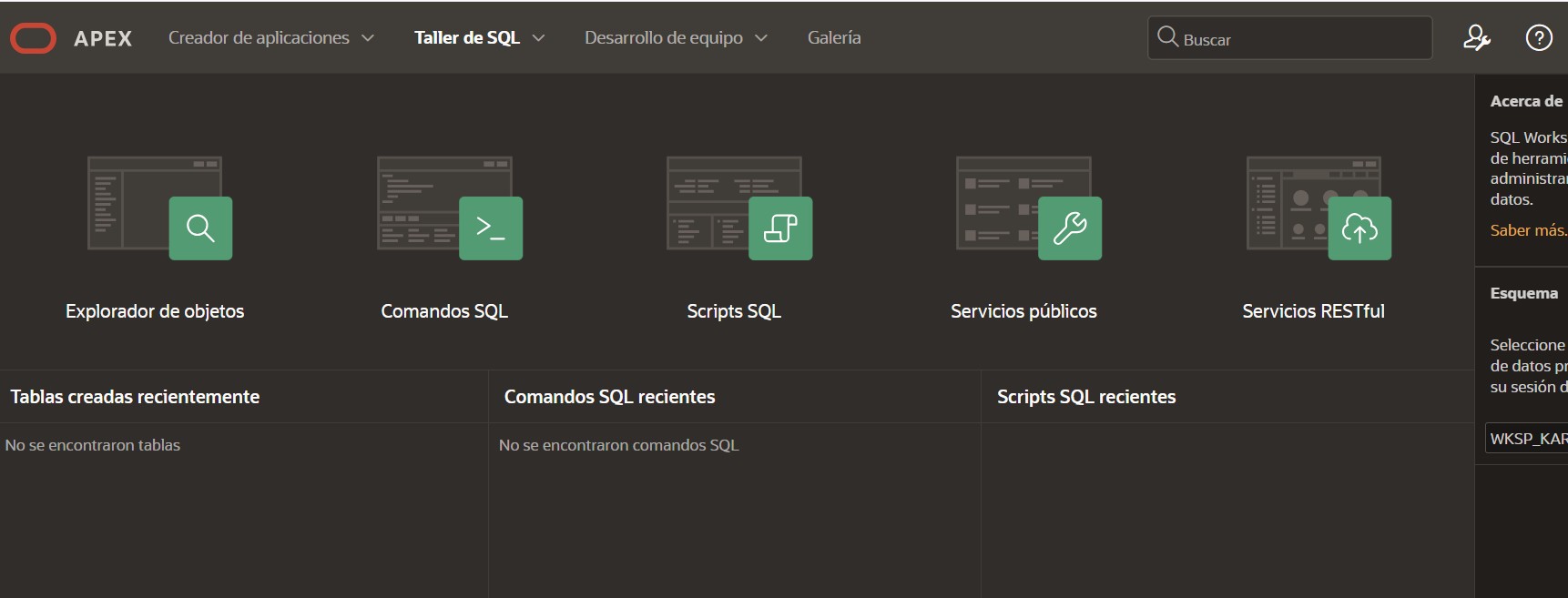Screen dimensions: 1568x598
Task: Click the administration user wrench icon
Action: click(x=1476, y=37)
